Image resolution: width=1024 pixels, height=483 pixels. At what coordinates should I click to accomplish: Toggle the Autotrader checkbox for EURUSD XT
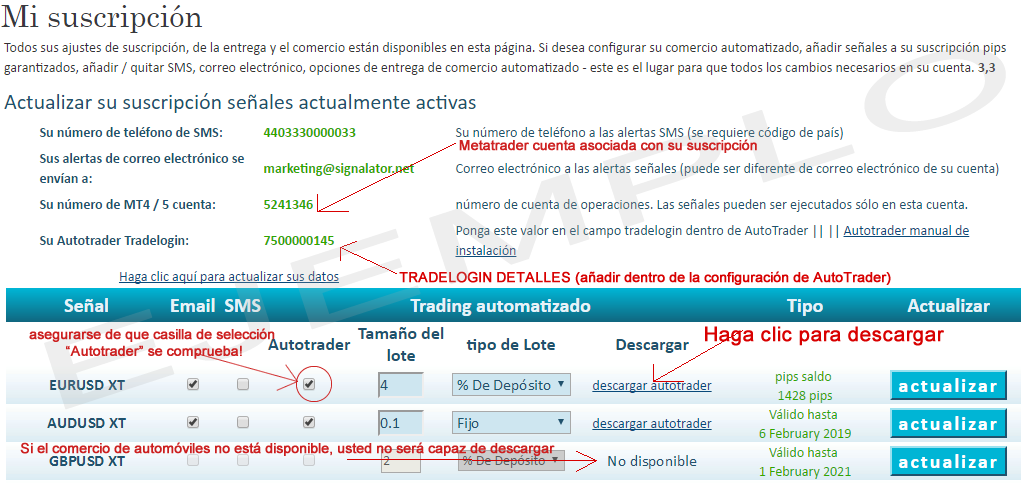[x=310, y=385]
